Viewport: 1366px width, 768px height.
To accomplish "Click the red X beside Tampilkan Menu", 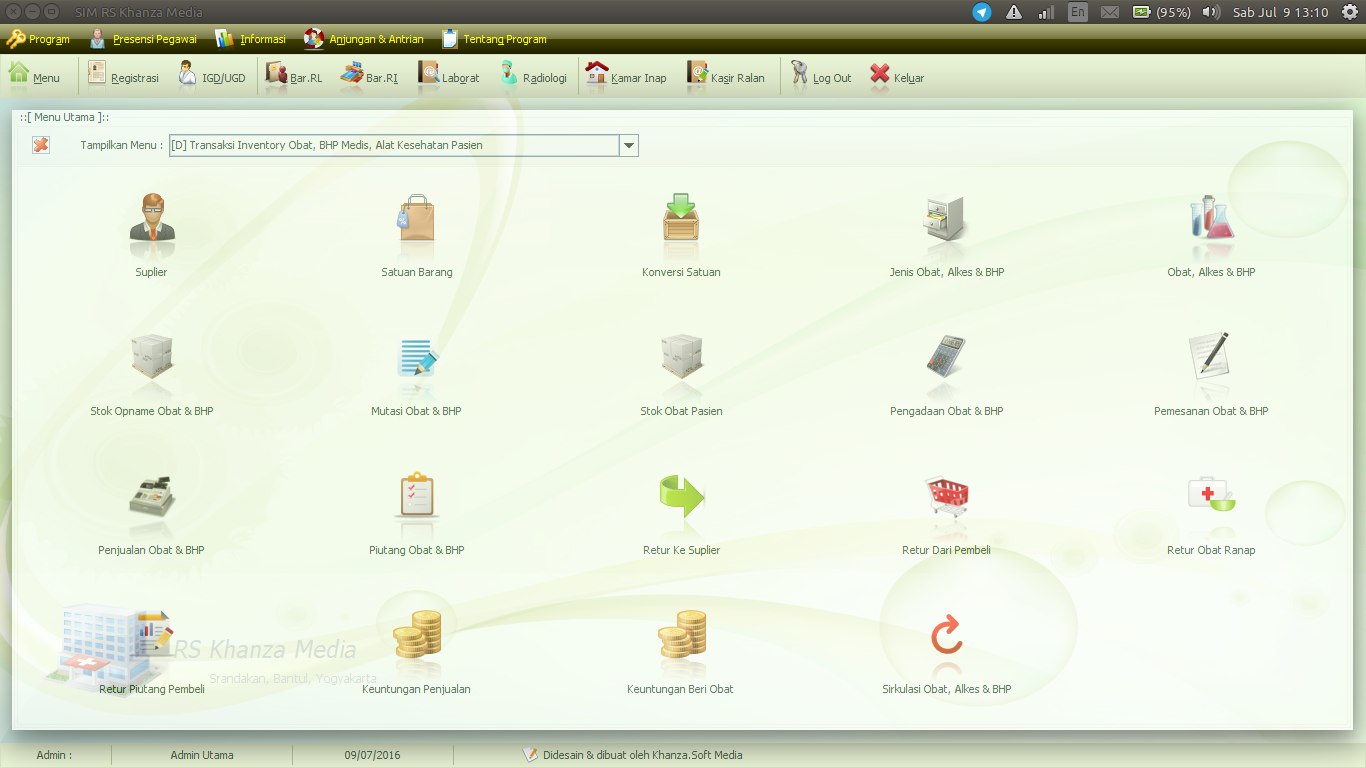I will click(x=40, y=145).
